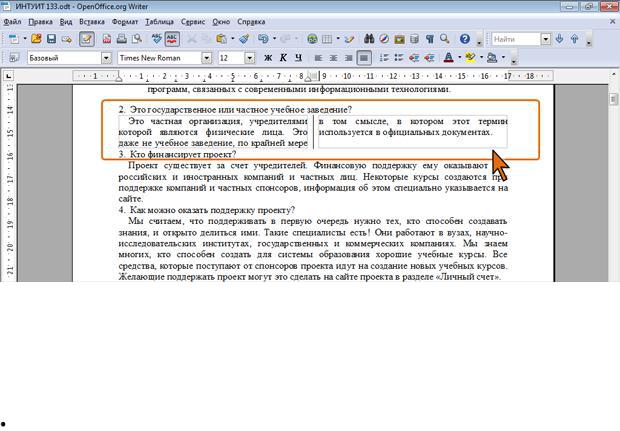Align text left button

tap(318, 58)
